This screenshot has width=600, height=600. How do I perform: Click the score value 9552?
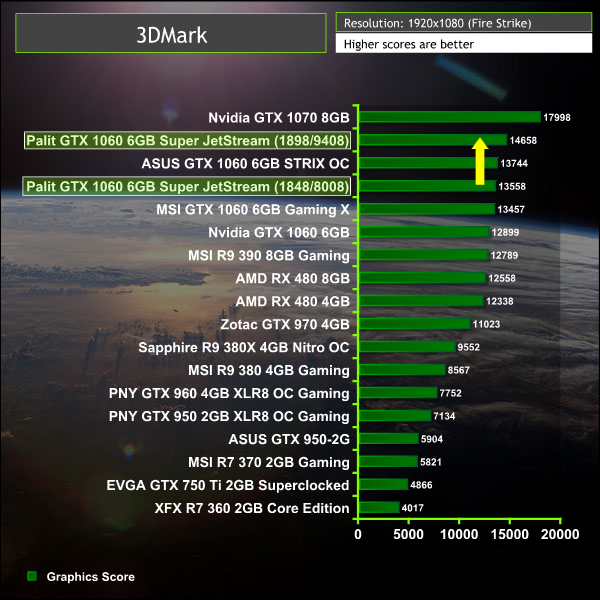coord(468,347)
